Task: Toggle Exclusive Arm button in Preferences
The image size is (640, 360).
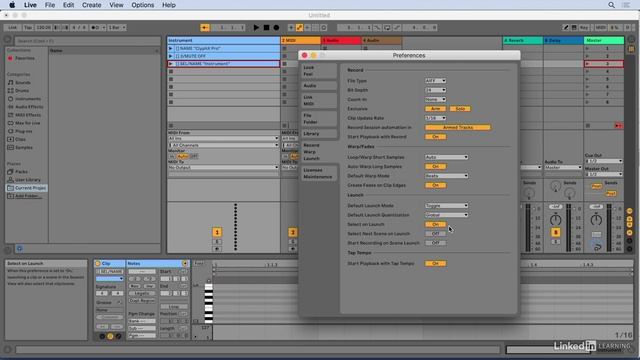Action: click(x=435, y=109)
